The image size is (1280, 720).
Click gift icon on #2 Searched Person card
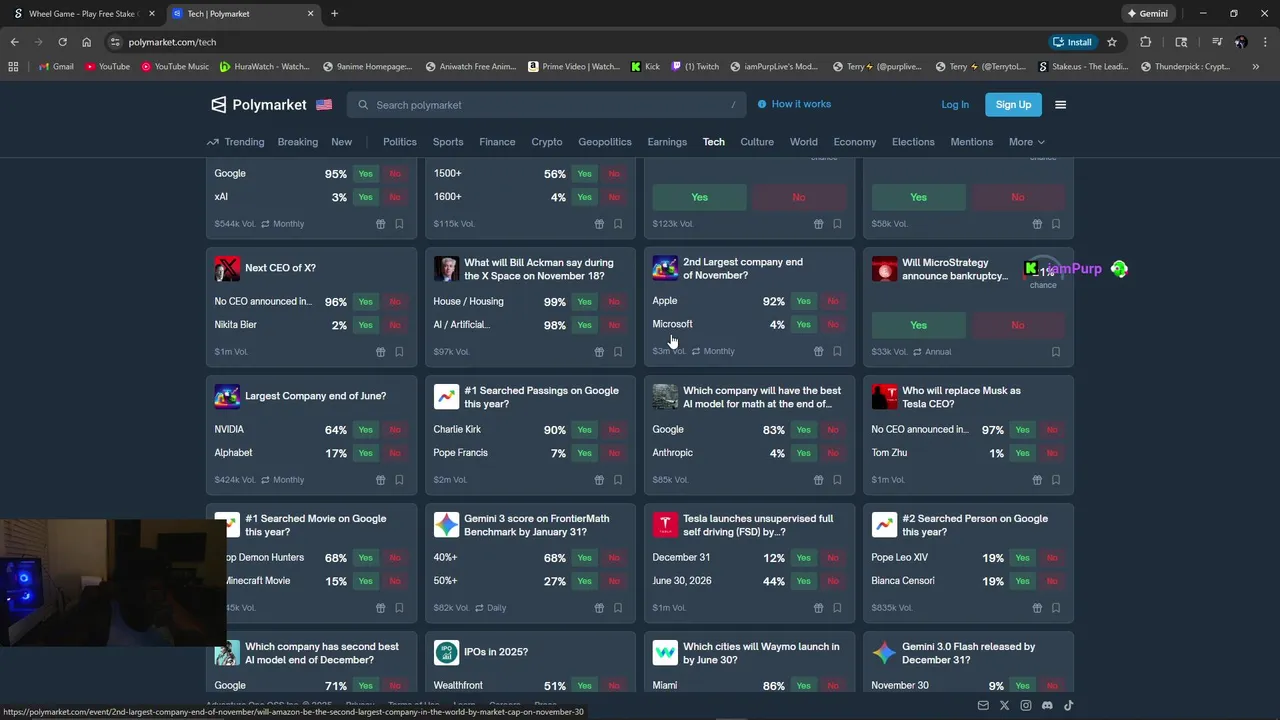[x=1037, y=608]
